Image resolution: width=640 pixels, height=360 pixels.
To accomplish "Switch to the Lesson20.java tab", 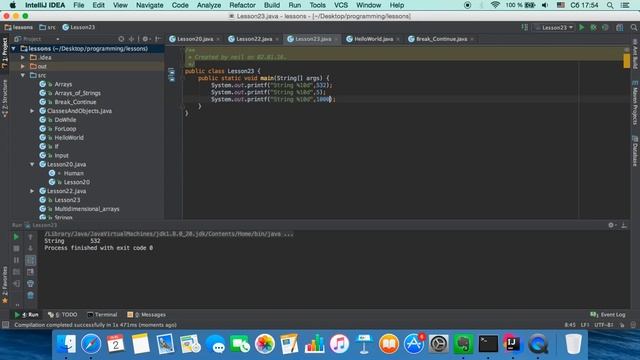I will 195,39.
